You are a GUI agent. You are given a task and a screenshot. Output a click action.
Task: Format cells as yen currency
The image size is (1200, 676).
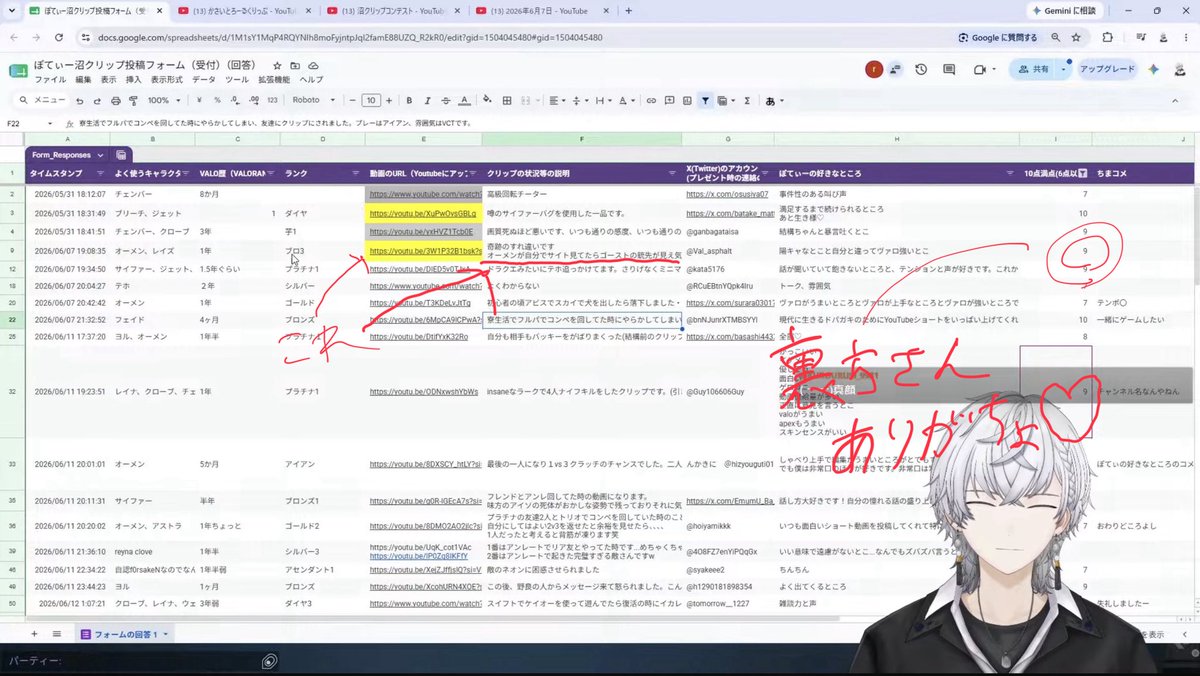coord(200,101)
